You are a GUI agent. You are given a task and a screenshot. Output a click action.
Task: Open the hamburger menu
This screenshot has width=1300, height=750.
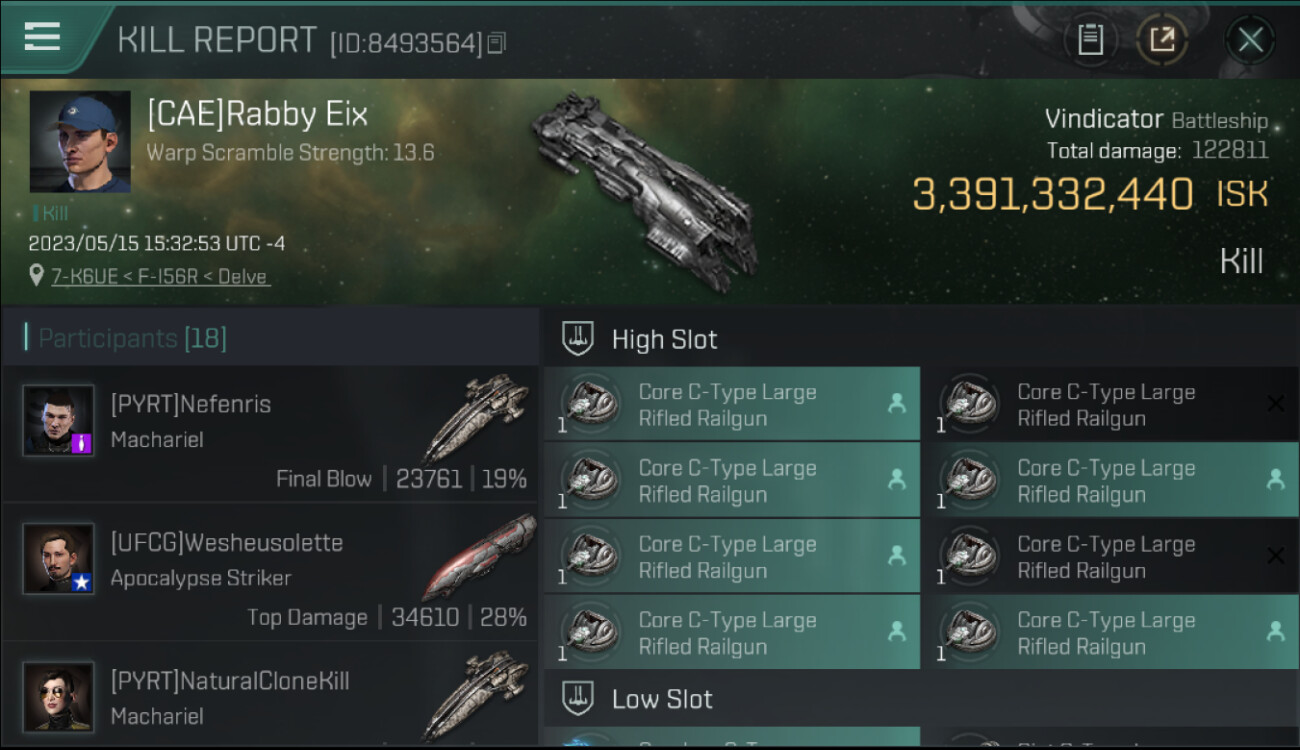(42, 37)
